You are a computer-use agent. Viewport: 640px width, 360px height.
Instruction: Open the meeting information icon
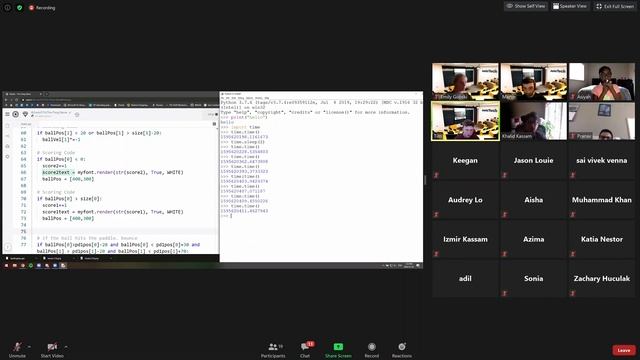click(7, 7)
